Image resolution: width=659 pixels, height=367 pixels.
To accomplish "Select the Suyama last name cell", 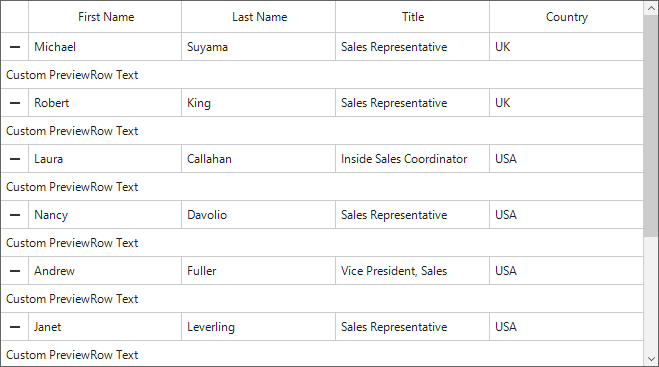I will pyautogui.click(x=258, y=47).
